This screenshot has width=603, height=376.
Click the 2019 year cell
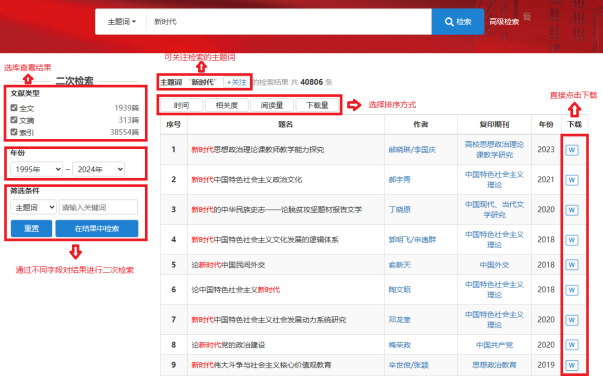[546, 365]
